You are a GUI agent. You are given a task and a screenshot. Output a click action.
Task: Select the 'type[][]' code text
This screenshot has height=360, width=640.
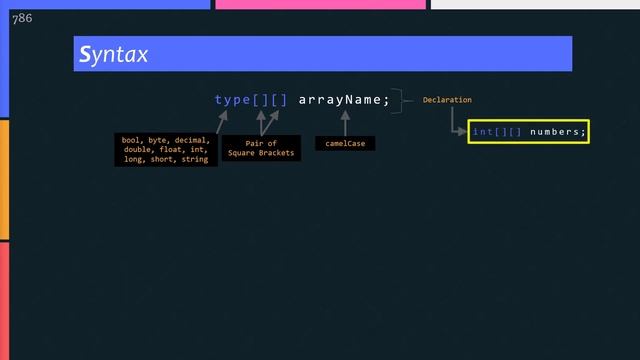251,100
